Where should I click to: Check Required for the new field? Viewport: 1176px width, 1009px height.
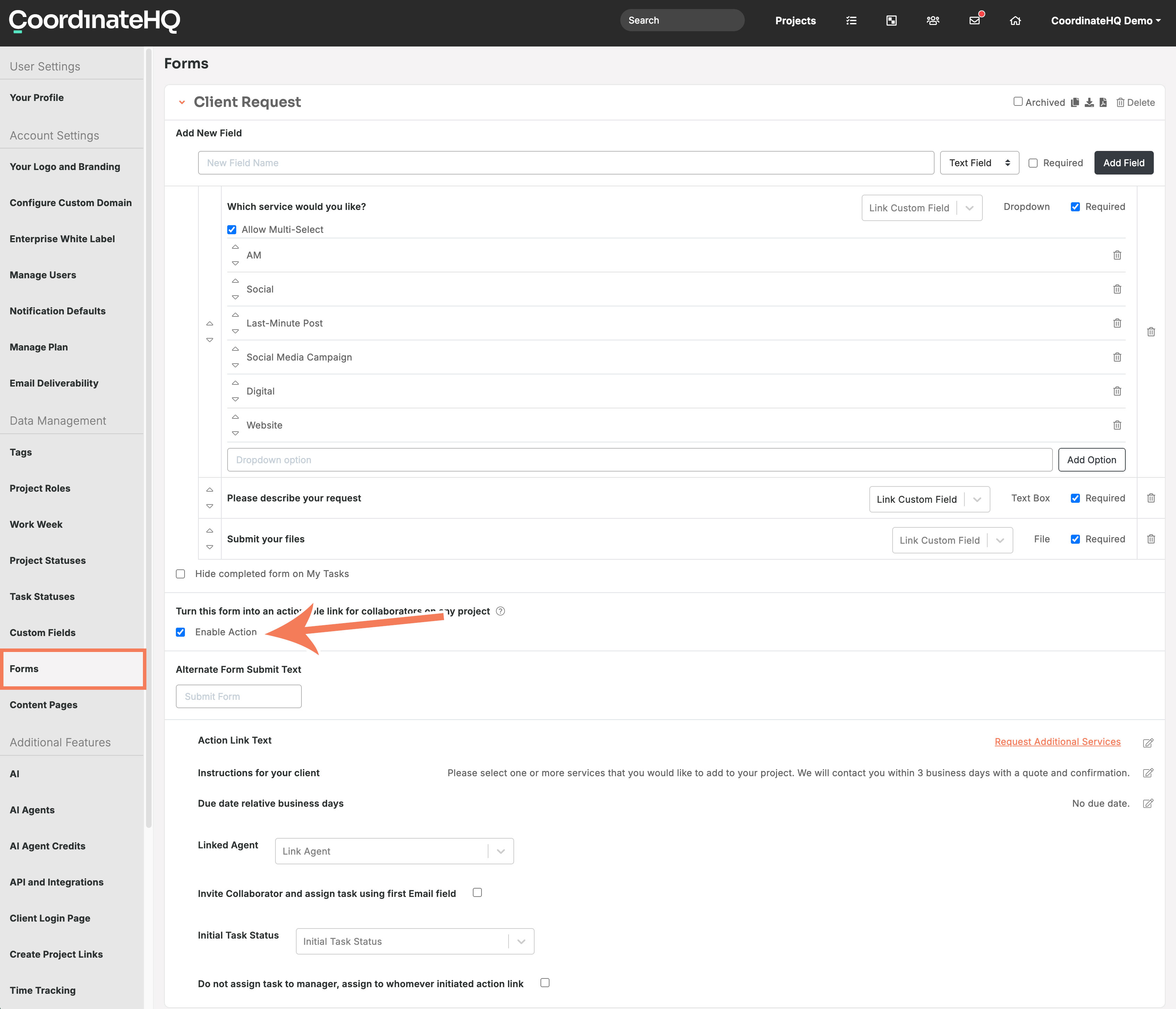(1033, 163)
